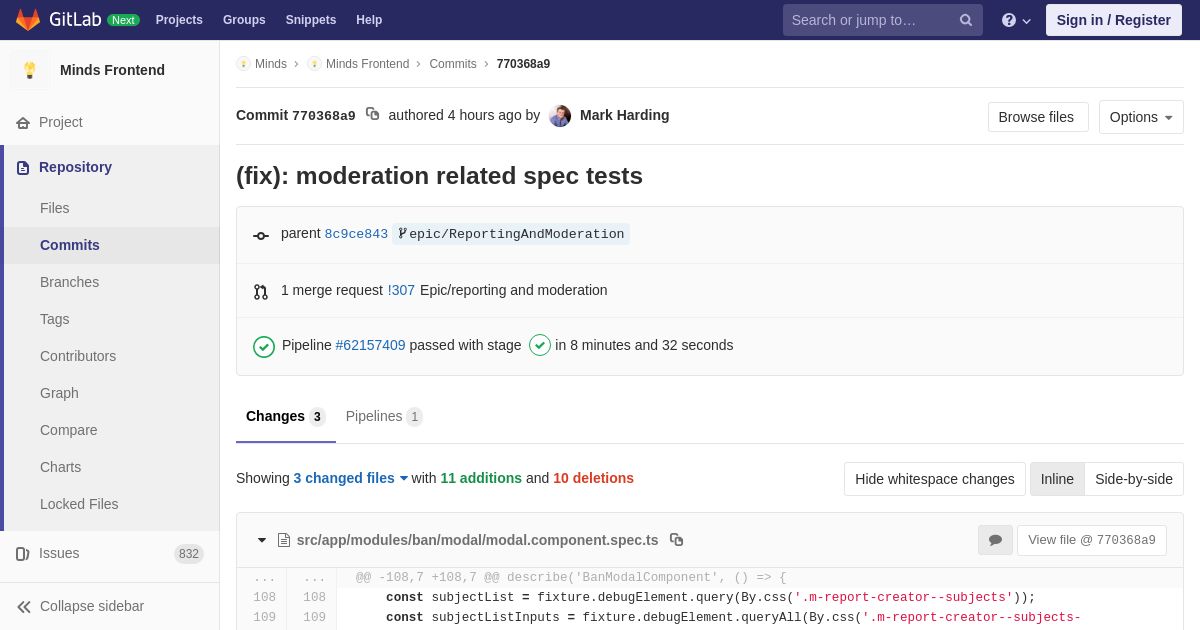
Task: Switch to Inline diff view
Action: point(1057,479)
